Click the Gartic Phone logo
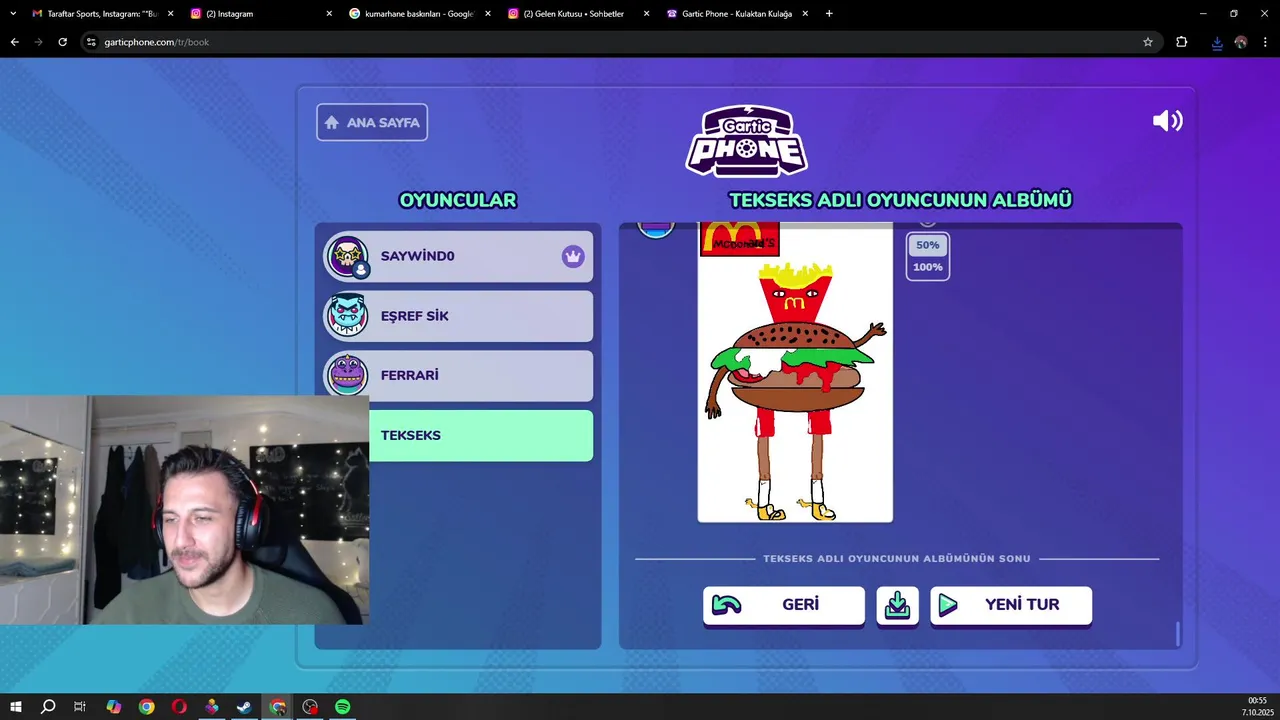The height and width of the screenshot is (720, 1280). [x=746, y=141]
